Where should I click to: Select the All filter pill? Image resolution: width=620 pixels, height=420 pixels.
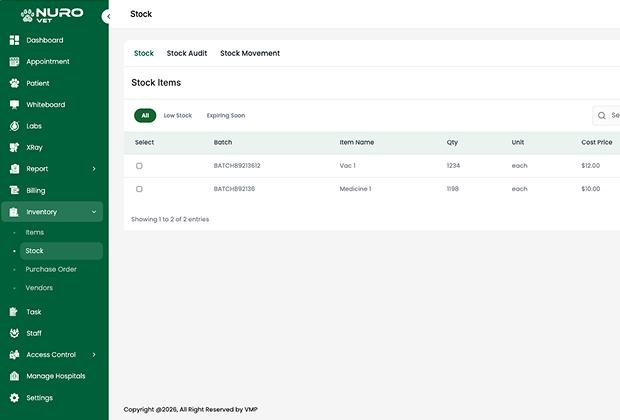pyautogui.click(x=145, y=115)
